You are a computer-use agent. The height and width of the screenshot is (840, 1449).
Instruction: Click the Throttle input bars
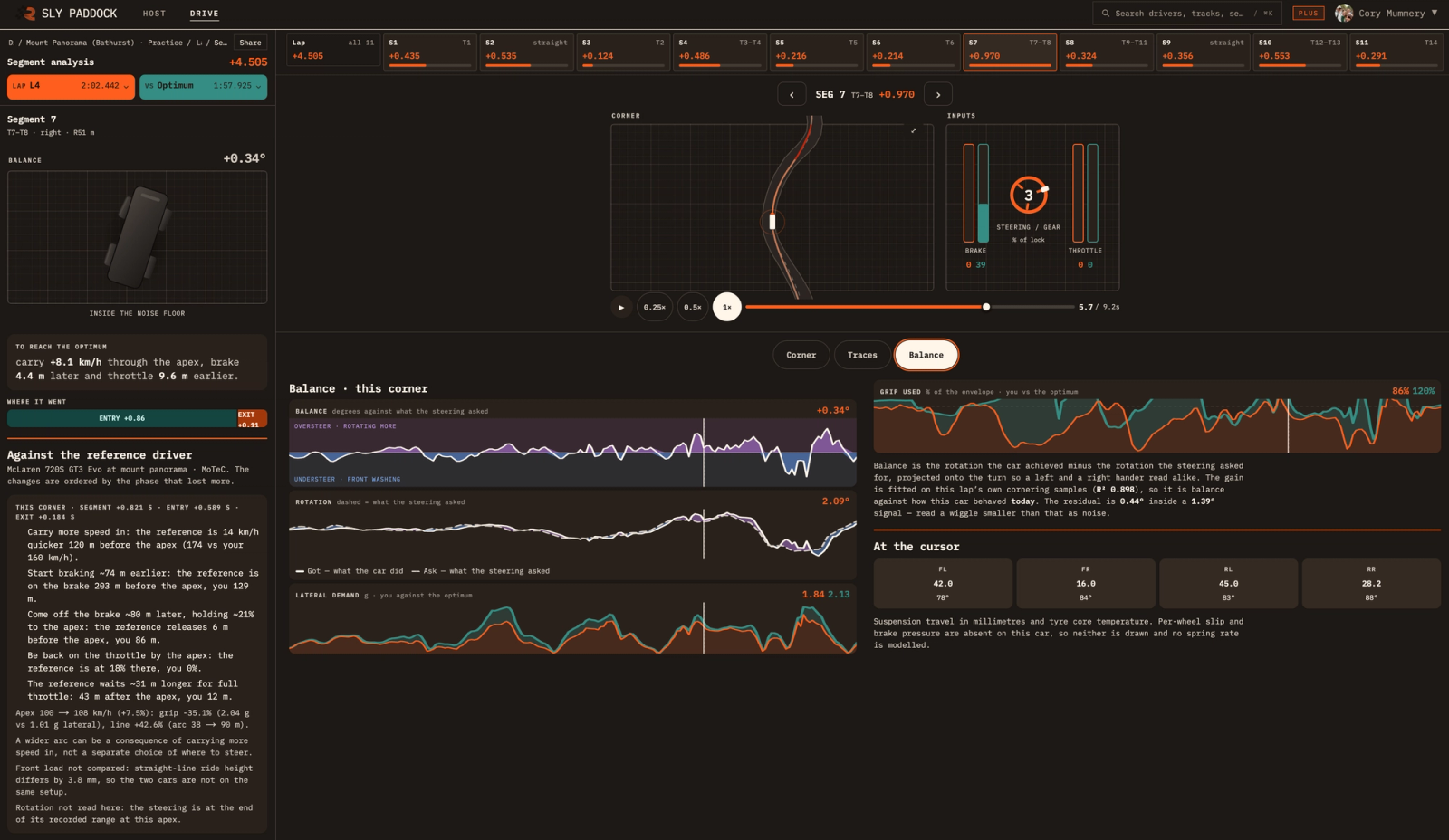(1085, 193)
